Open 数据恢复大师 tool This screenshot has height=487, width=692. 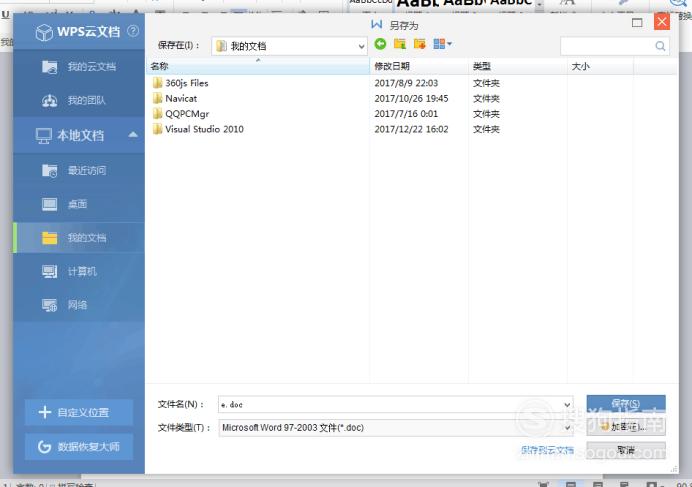79,447
